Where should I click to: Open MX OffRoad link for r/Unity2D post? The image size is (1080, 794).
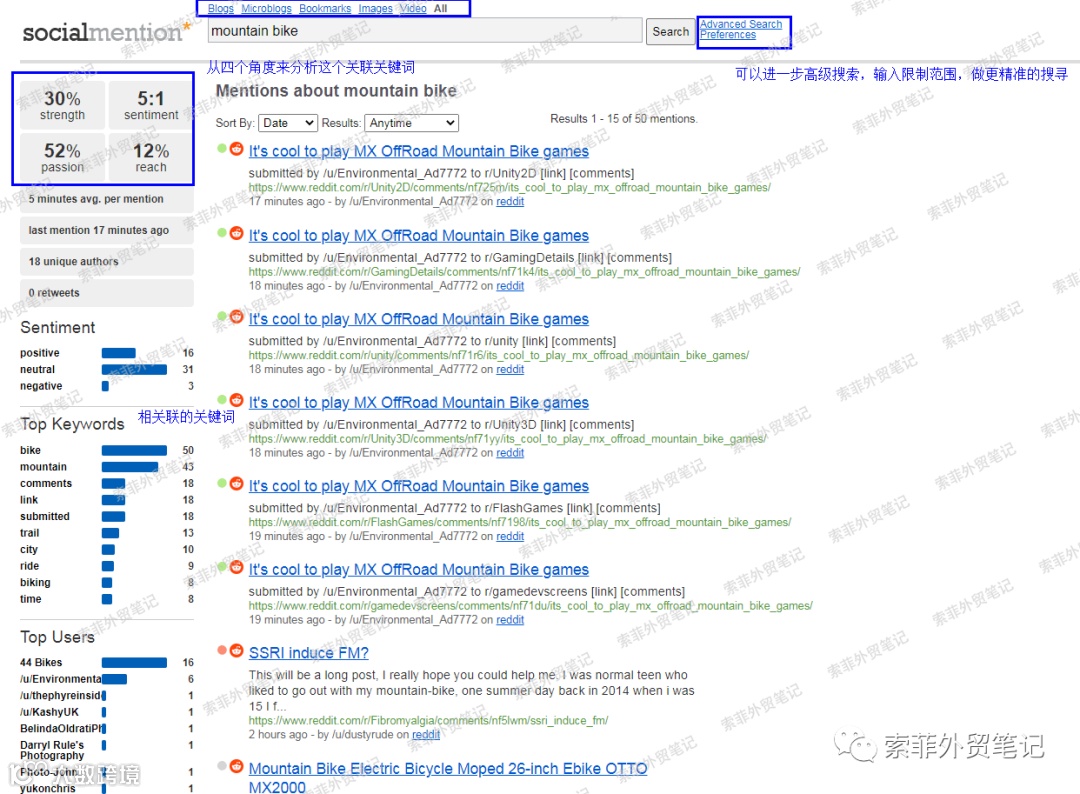coord(419,151)
